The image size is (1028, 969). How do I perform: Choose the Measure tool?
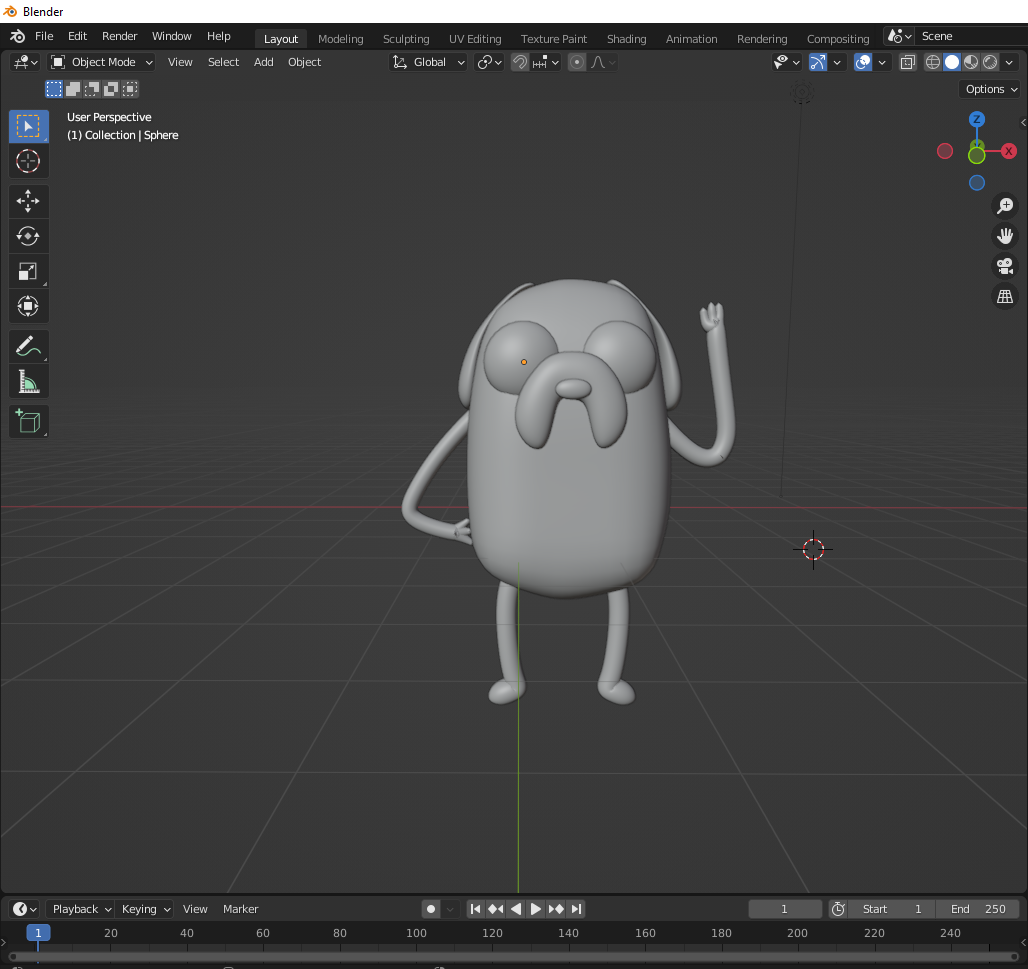[28, 382]
